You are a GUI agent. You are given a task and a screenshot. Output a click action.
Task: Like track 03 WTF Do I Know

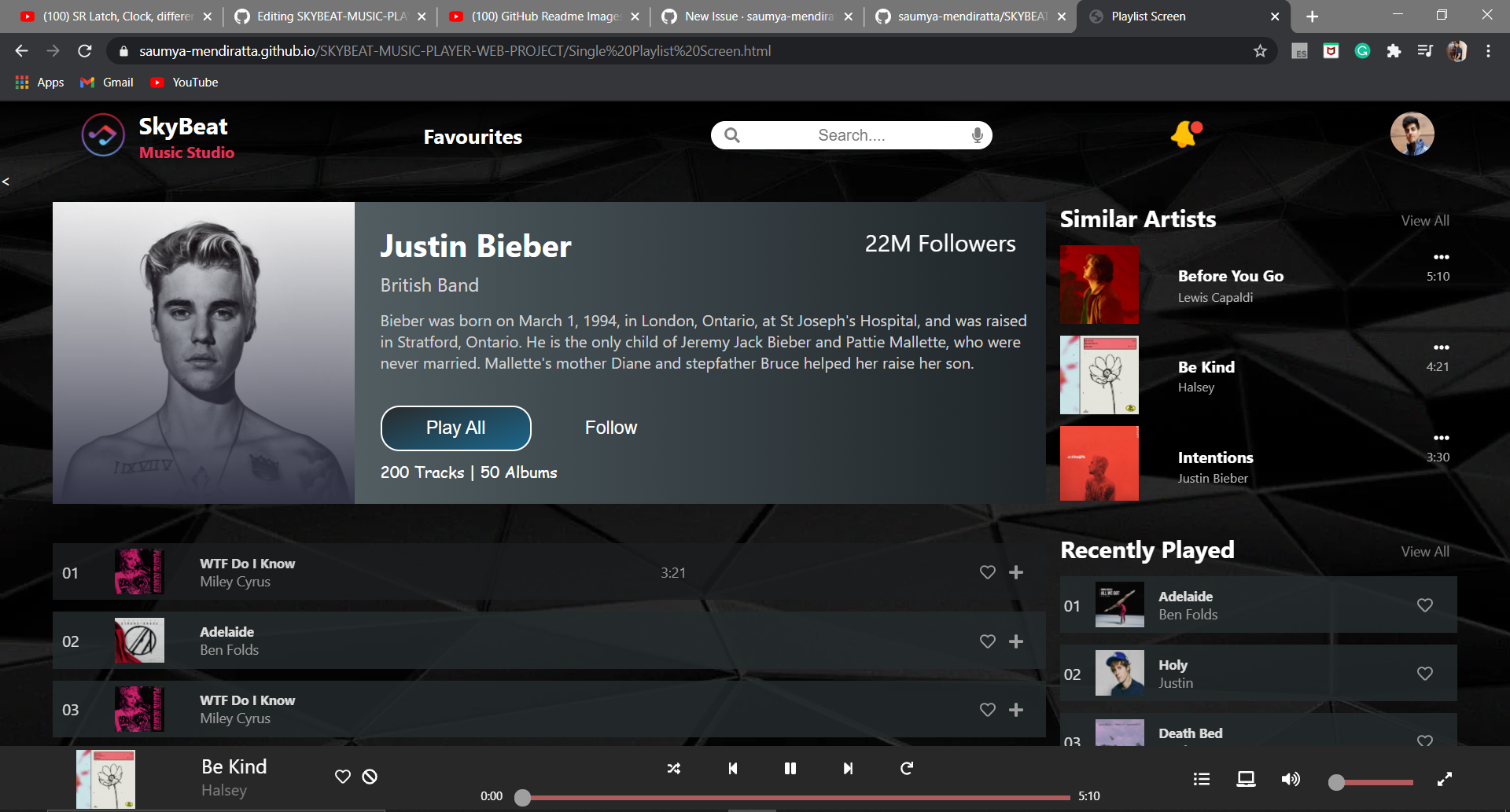pyautogui.click(x=988, y=710)
